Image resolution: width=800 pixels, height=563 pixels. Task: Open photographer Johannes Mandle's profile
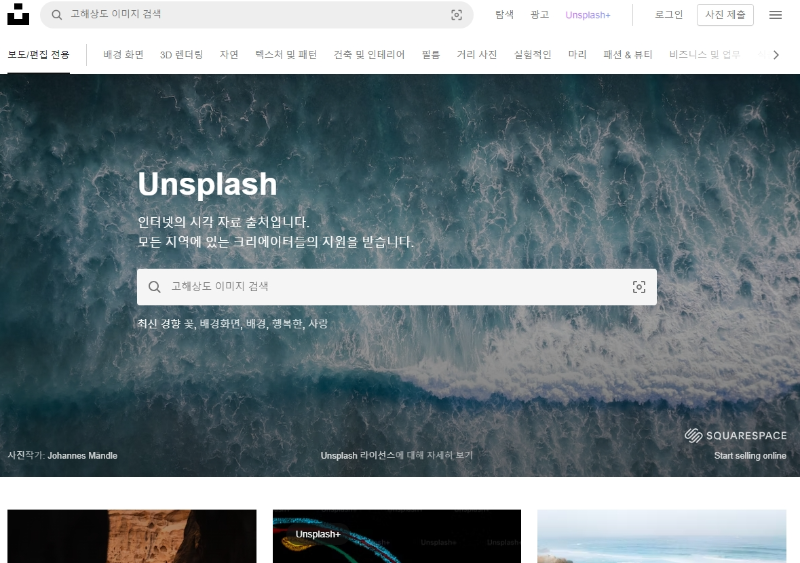point(82,456)
